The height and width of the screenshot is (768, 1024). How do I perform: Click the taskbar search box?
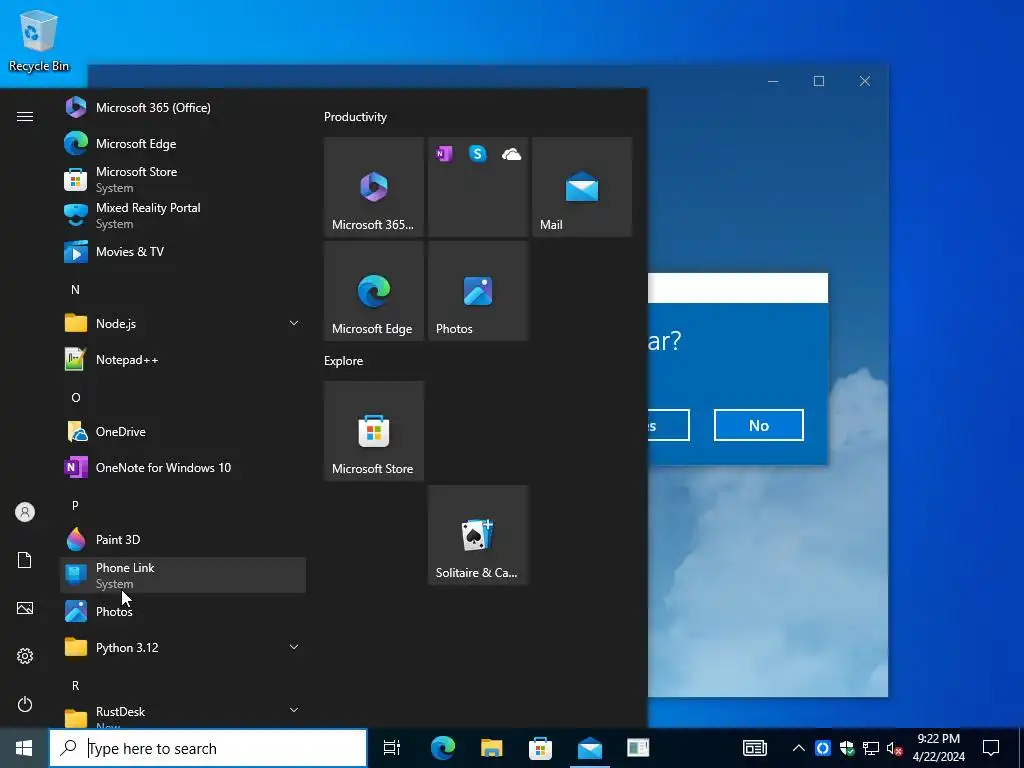coord(208,748)
